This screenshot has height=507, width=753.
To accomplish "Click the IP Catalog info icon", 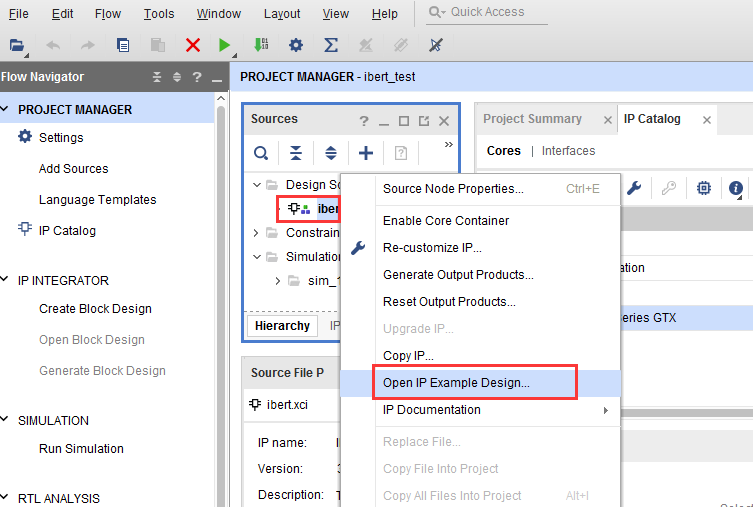I will pos(736,188).
